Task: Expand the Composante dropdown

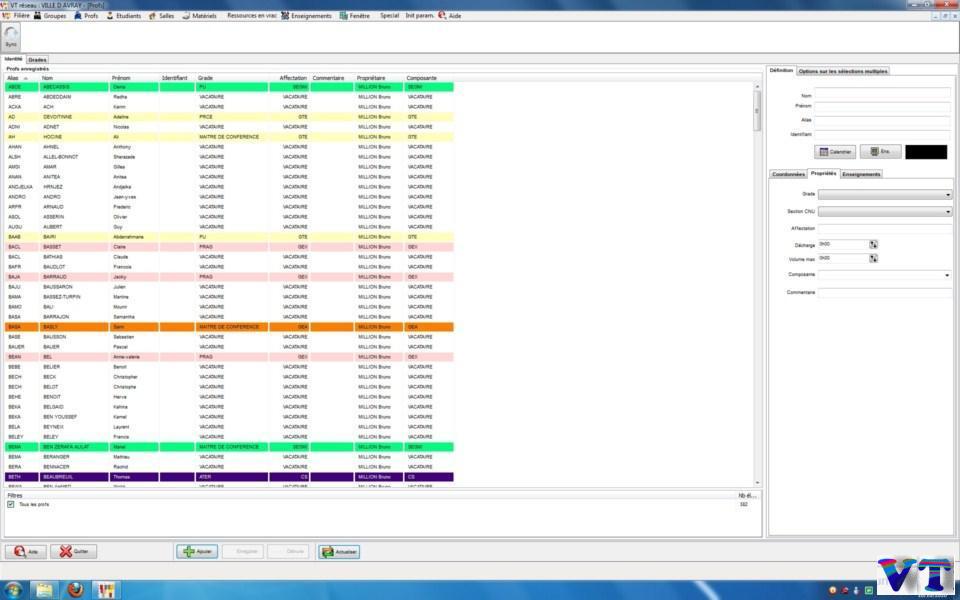Action: 947,275
